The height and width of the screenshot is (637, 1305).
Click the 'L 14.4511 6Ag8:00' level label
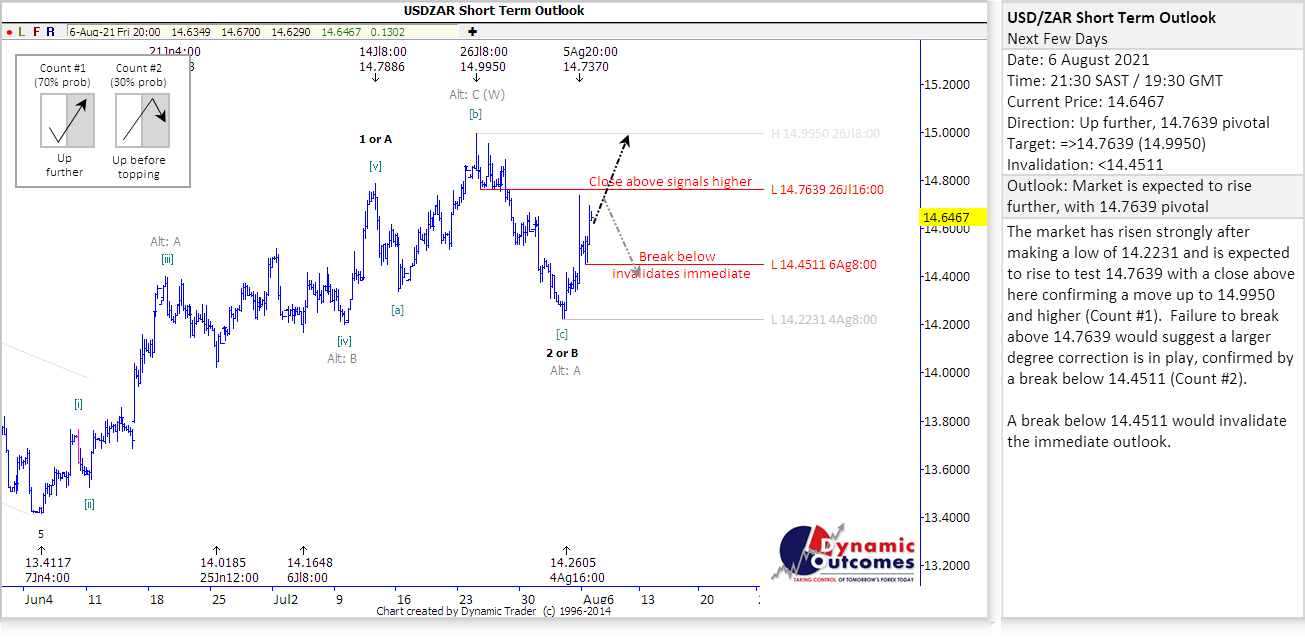823,265
